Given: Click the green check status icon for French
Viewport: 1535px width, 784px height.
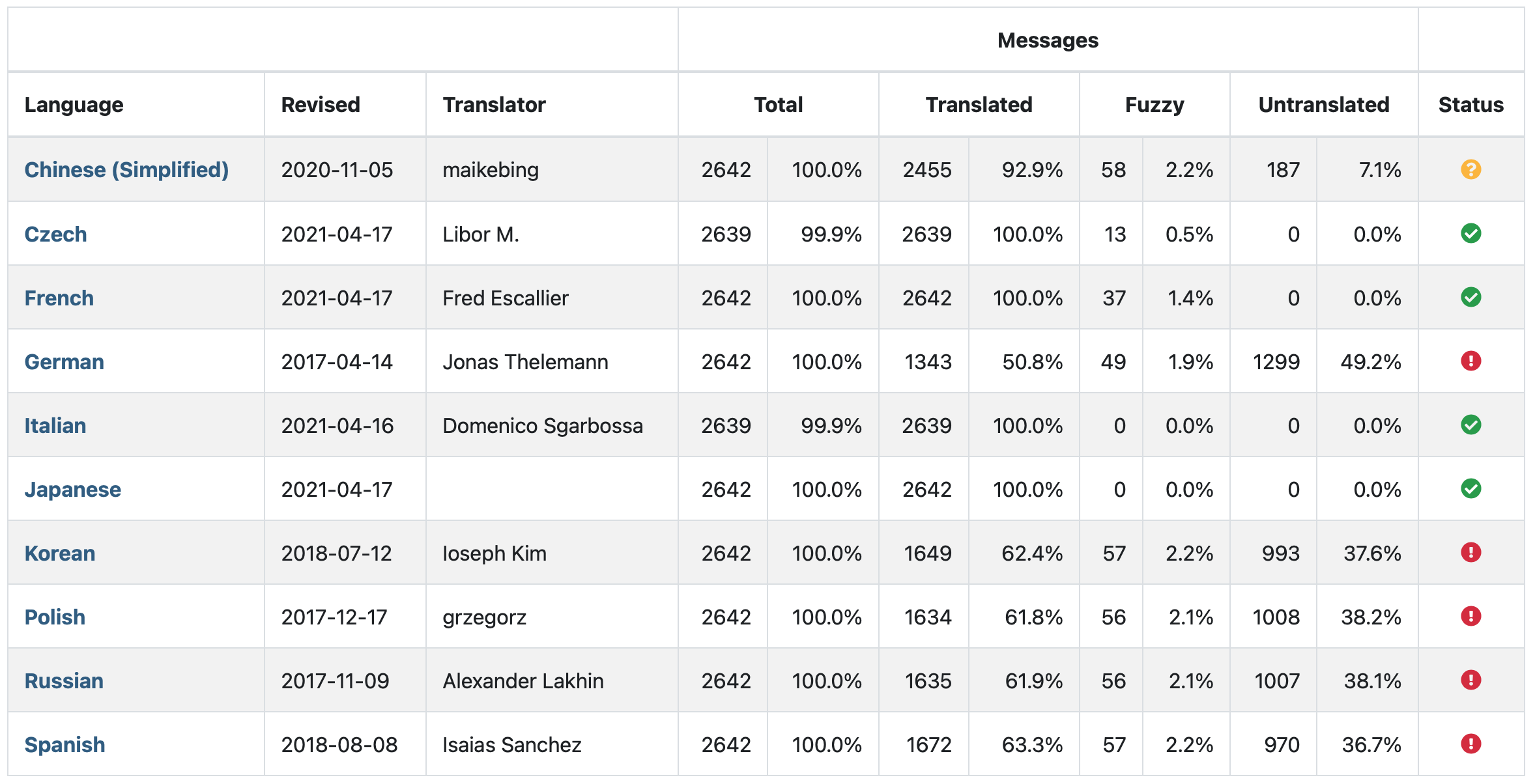Looking at the screenshot, I should pos(1470,297).
